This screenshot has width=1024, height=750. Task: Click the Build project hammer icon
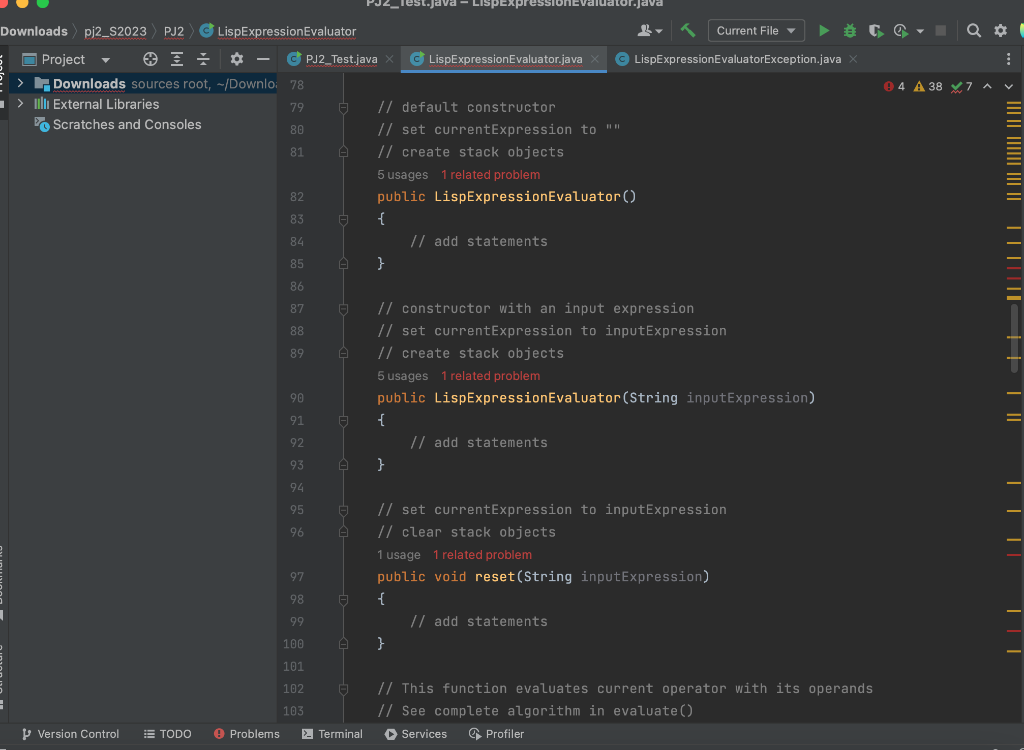coord(688,31)
